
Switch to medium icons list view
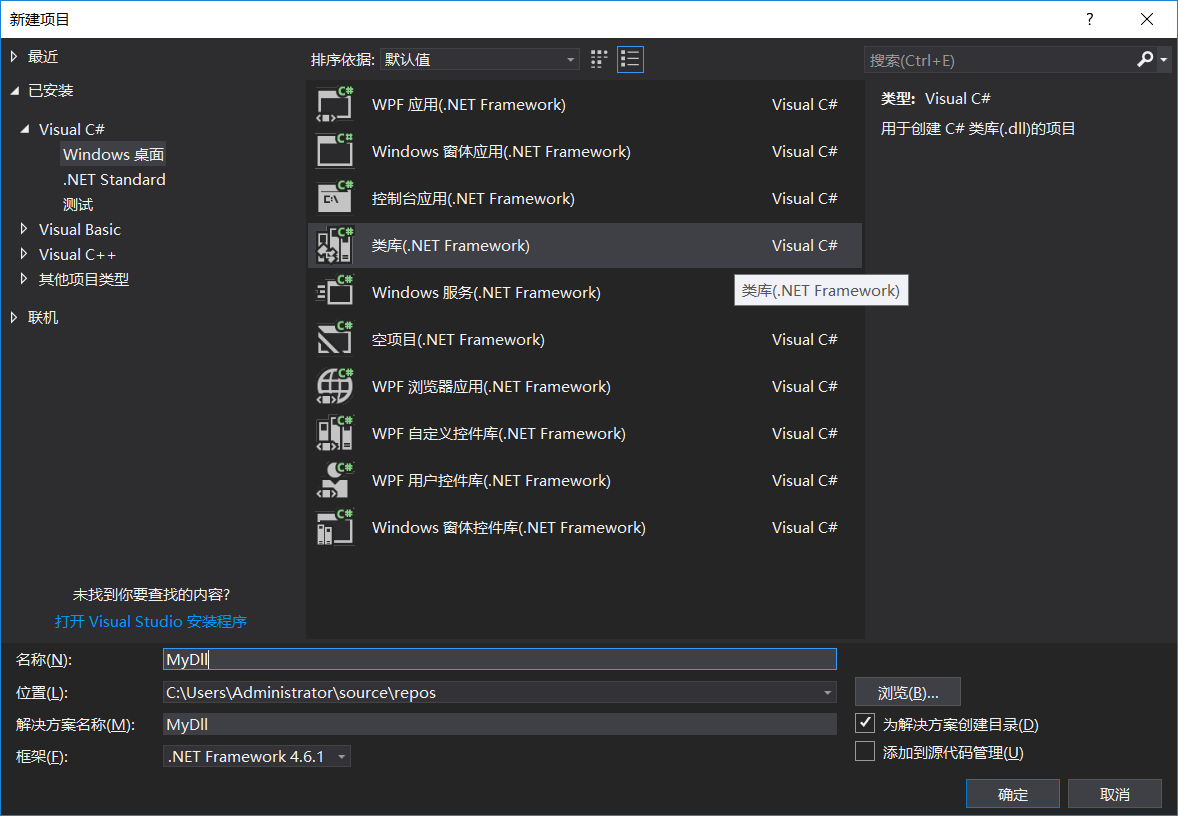630,59
